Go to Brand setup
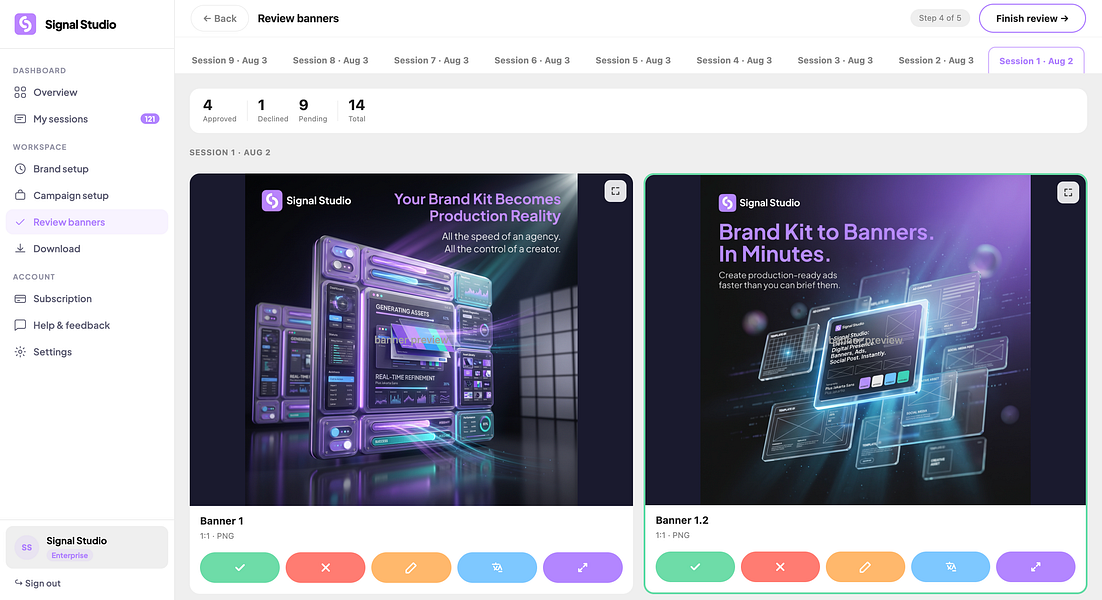Screen dimensions: 1102x600 point(86,169)
